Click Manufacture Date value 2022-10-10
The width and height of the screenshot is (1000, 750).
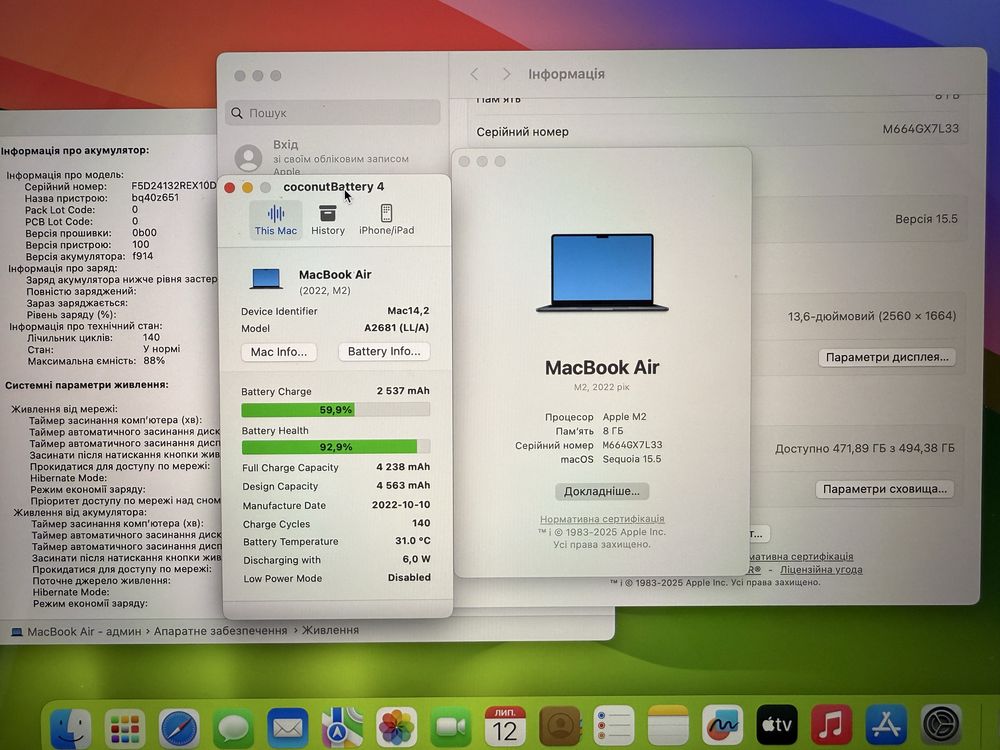(x=401, y=504)
